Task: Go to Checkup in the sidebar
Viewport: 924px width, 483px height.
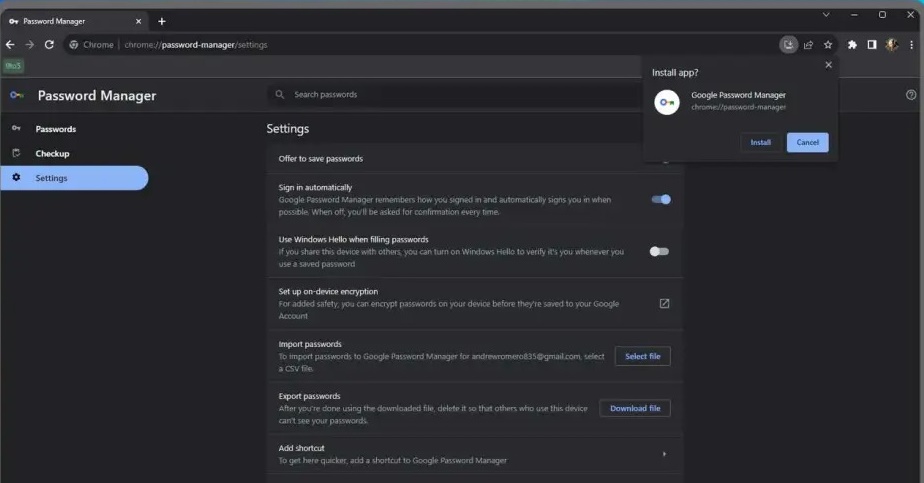Action: tap(52, 154)
